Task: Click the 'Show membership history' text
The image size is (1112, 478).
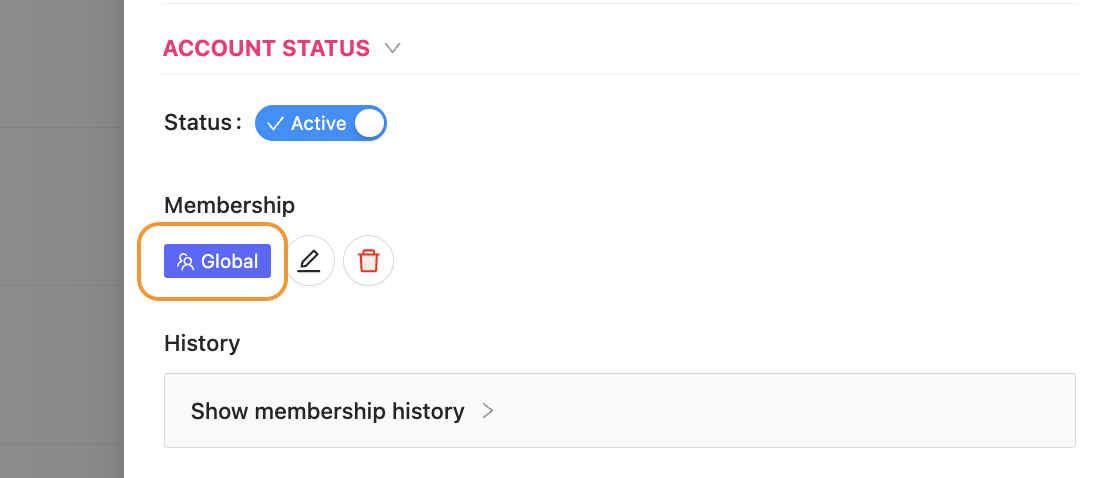Action: [x=327, y=411]
